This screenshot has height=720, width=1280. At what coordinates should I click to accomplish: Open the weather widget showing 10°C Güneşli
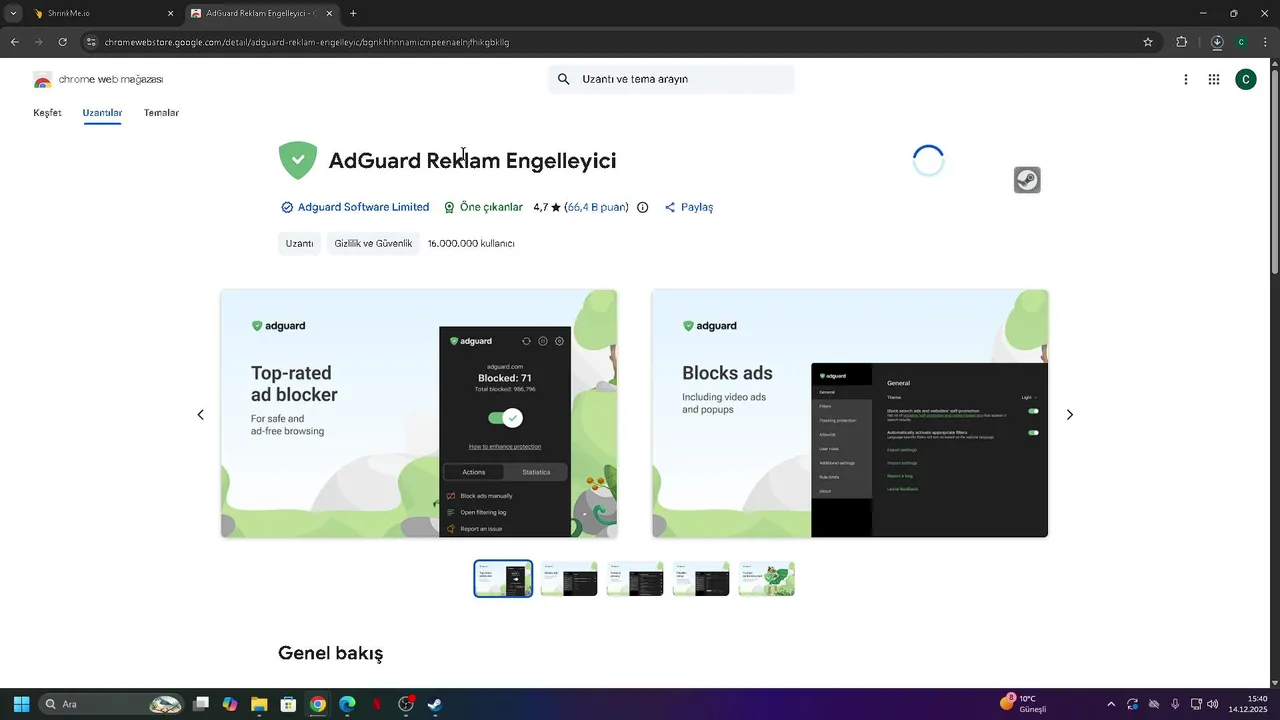1023,704
